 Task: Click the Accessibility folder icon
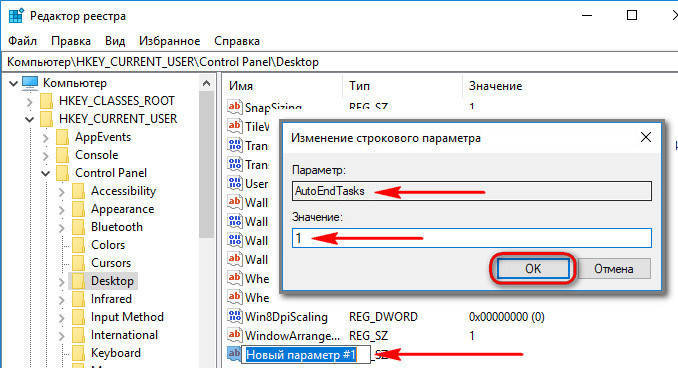tap(78, 191)
